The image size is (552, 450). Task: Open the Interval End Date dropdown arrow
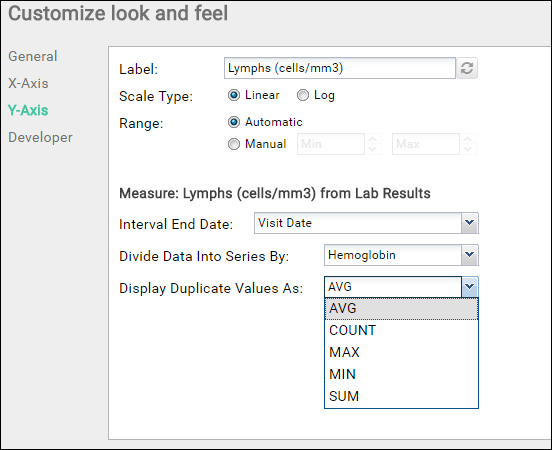pyautogui.click(x=470, y=223)
